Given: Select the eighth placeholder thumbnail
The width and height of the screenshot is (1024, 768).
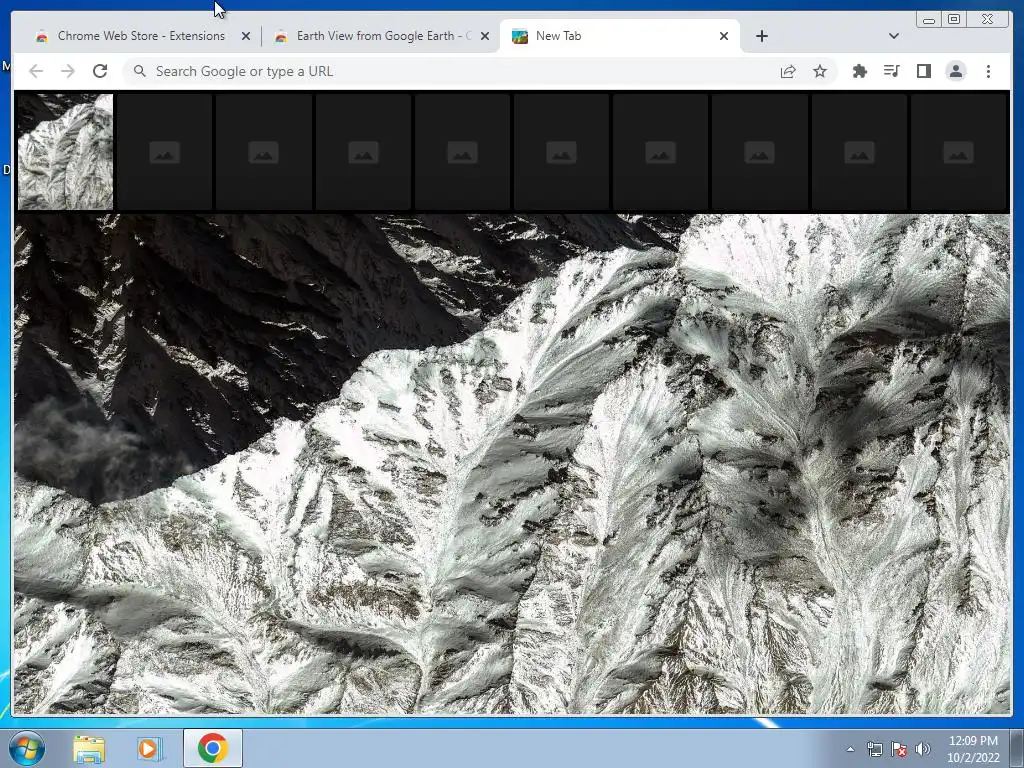Looking at the screenshot, I should click(x=760, y=152).
